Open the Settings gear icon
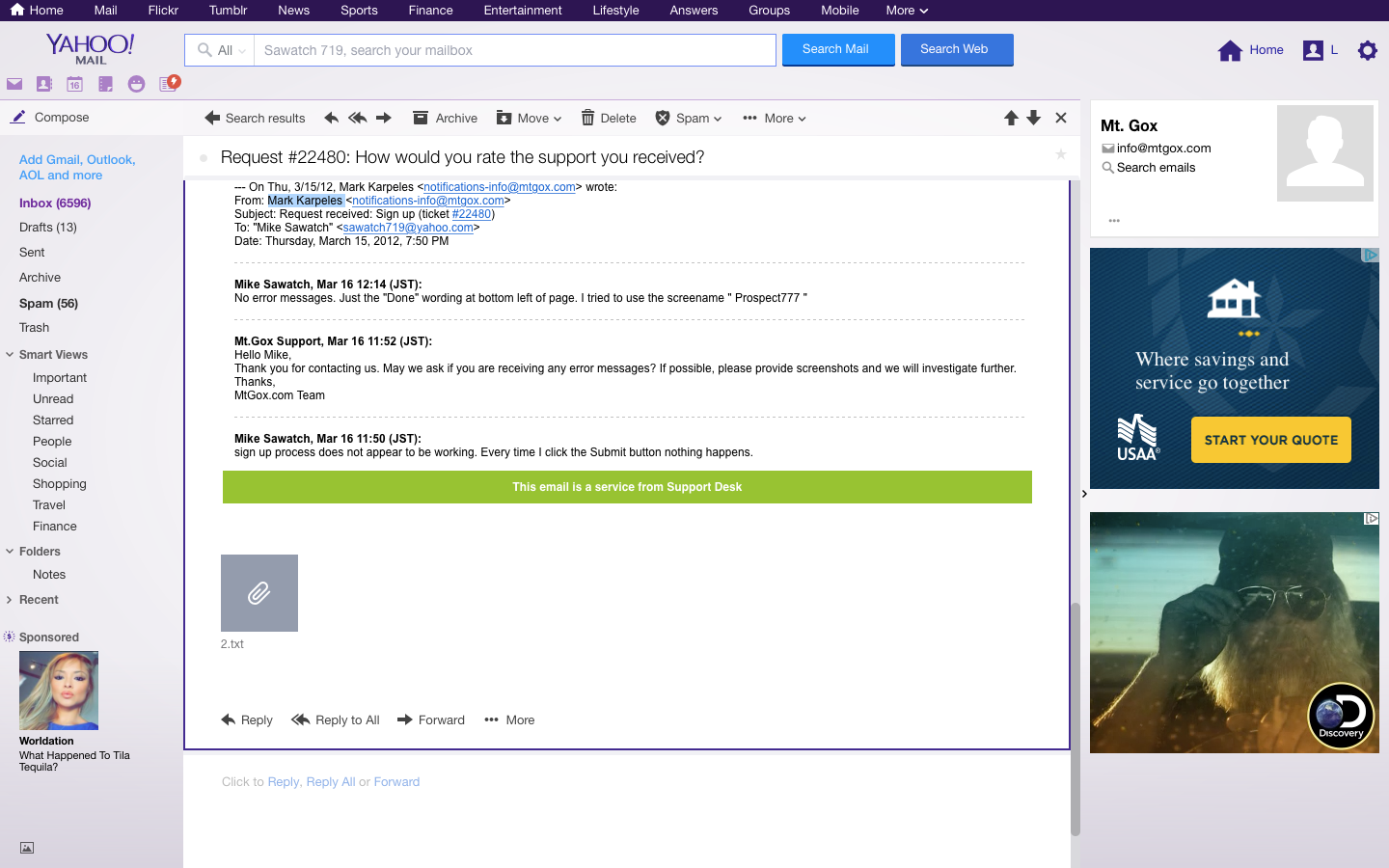Viewport: 1389px width, 868px height. [x=1368, y=50]
